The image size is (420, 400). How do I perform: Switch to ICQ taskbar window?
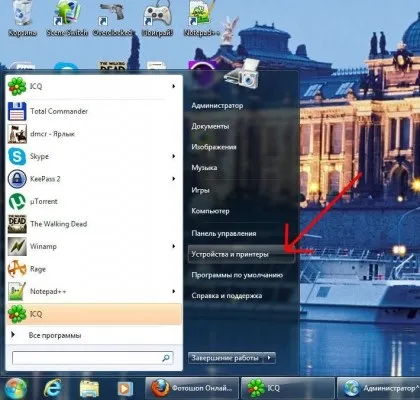pos(288,389)
